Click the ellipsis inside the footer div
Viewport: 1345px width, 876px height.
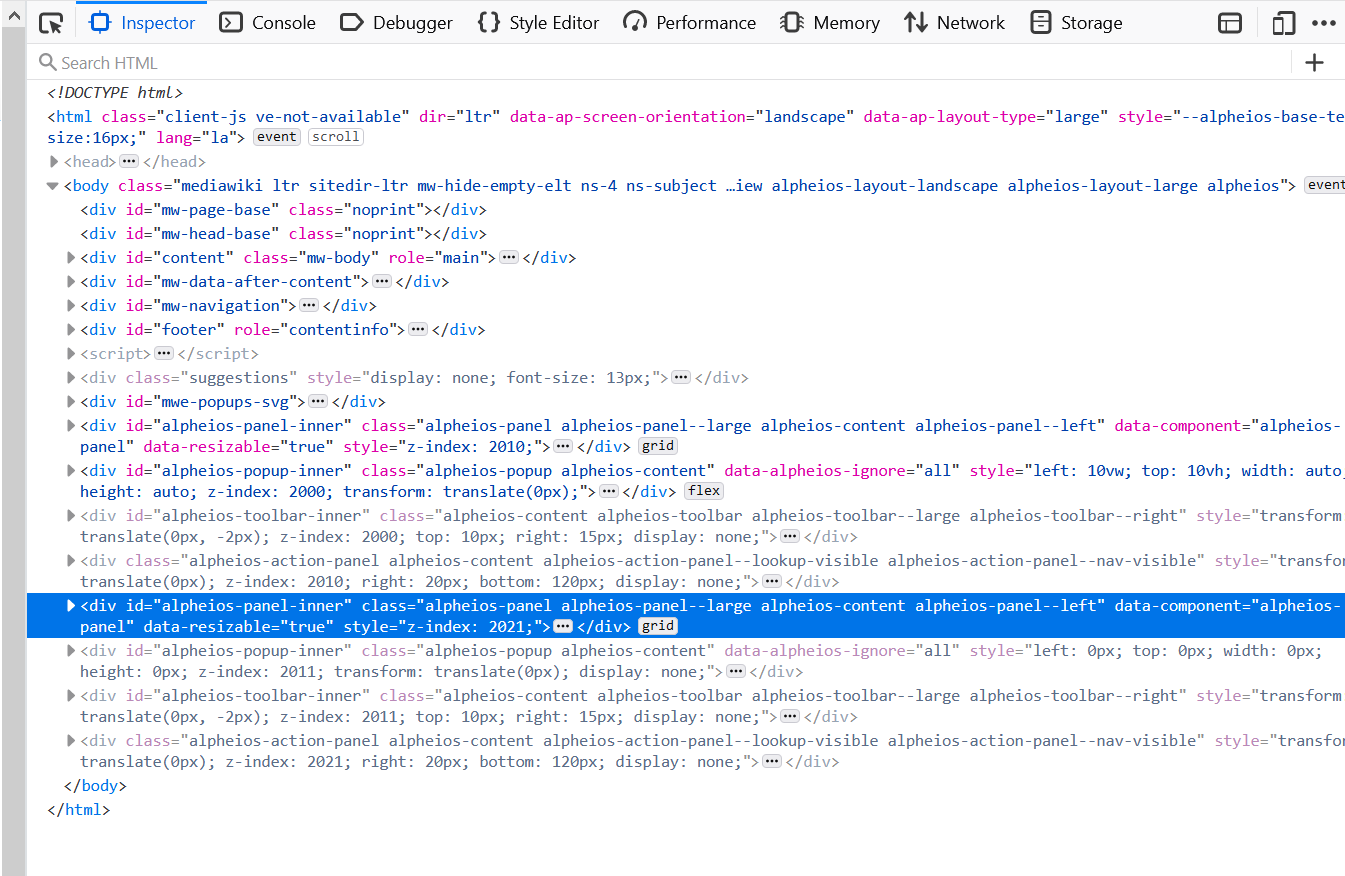[418, 329]
